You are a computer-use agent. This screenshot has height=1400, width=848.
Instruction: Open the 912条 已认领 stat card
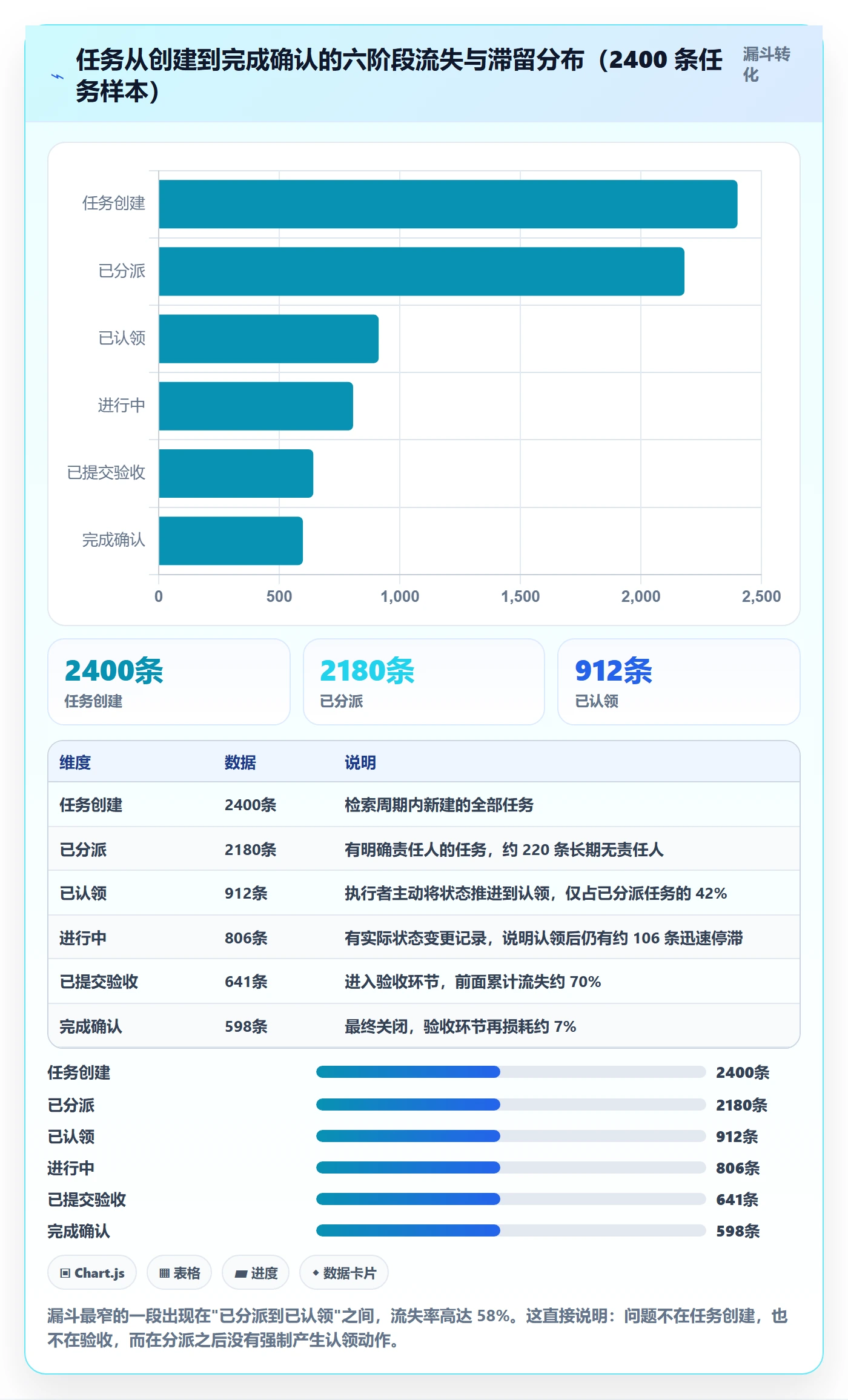[679, 682]
